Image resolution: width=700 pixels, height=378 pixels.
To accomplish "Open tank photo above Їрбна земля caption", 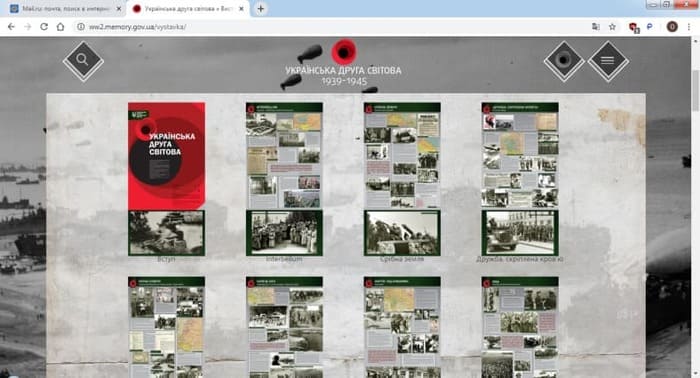I will [x=402, y=233].
